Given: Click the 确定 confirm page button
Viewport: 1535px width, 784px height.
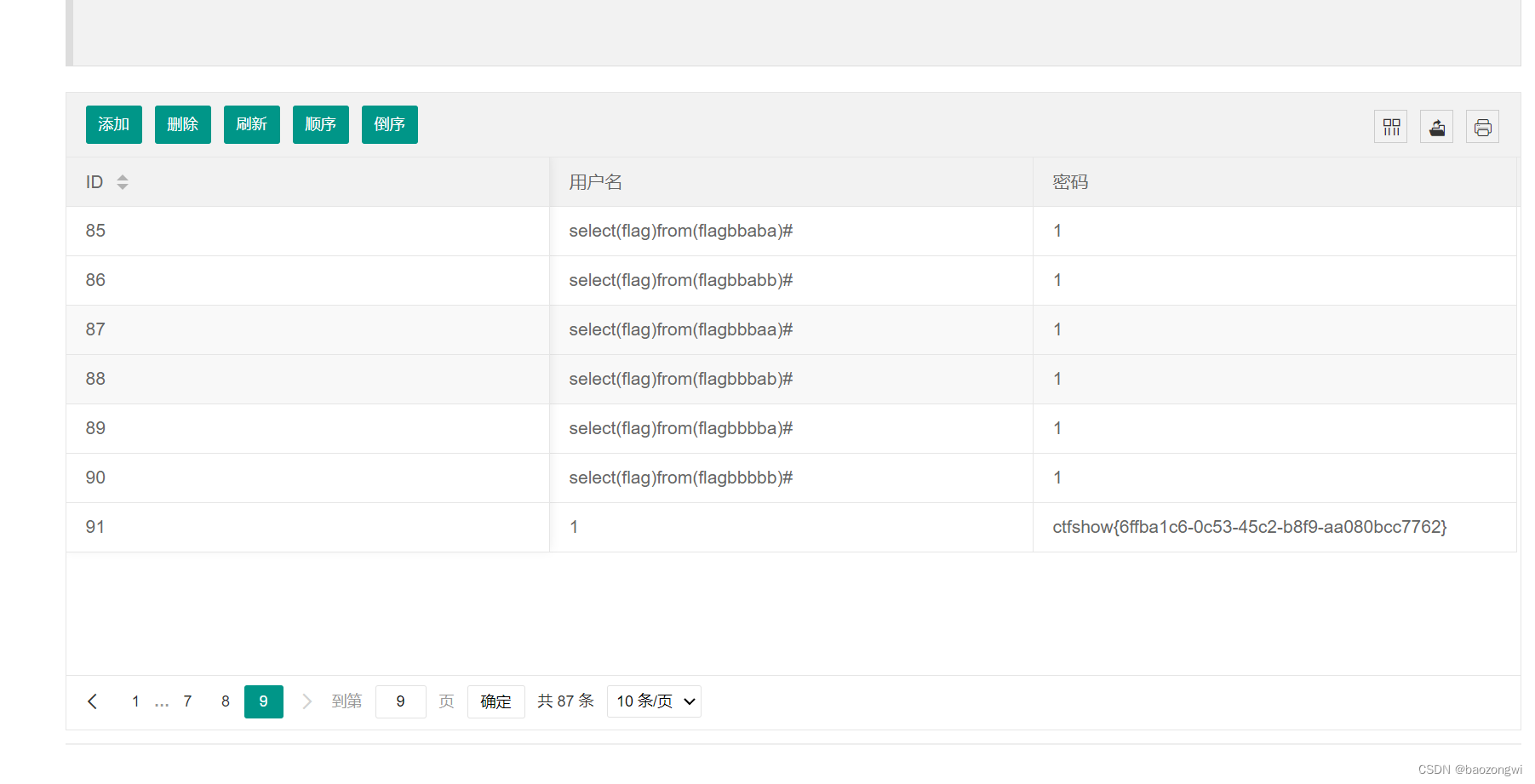Looking at the screenshot, I should 496,701.
